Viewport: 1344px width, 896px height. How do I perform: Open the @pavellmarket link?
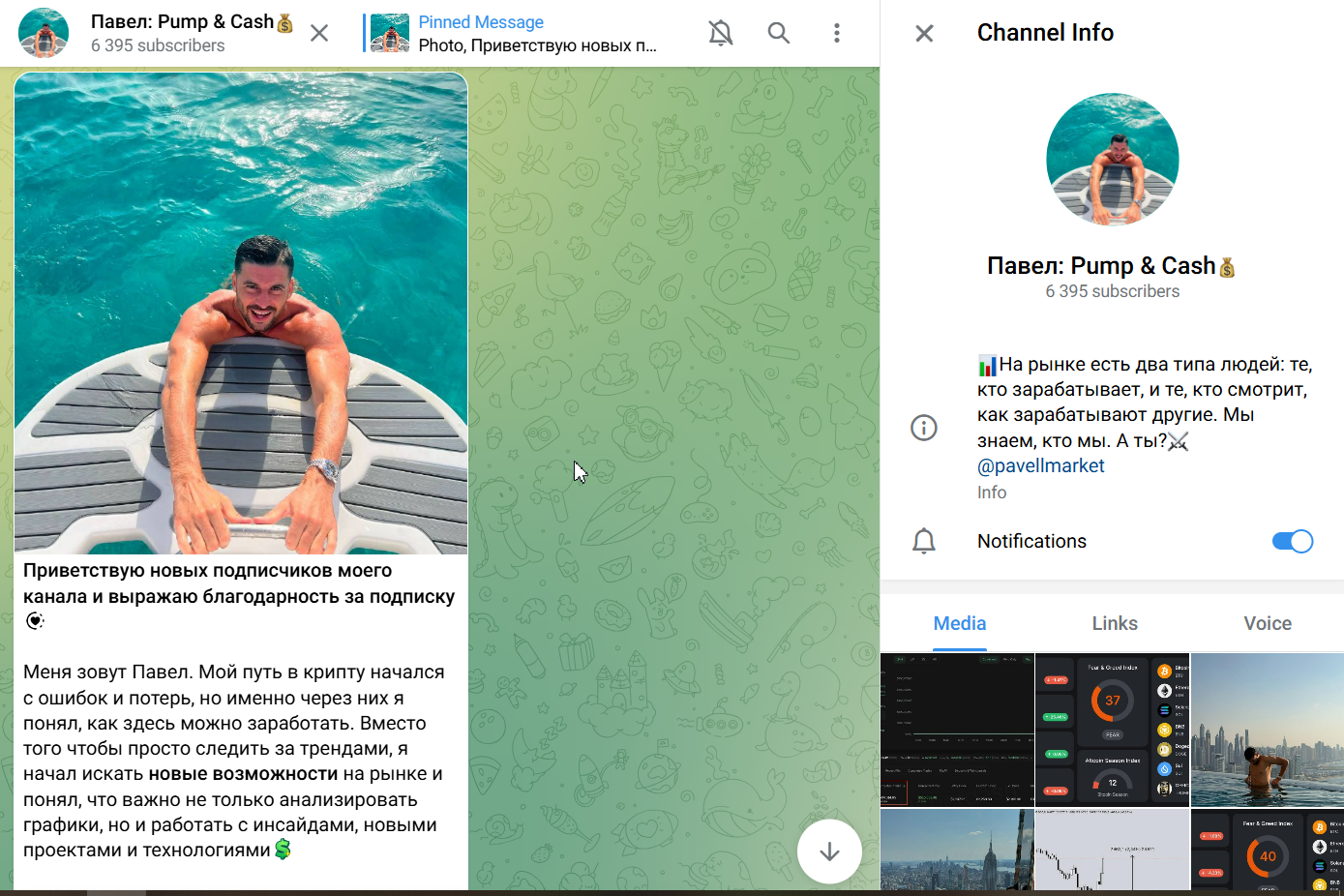point(1040,465)
